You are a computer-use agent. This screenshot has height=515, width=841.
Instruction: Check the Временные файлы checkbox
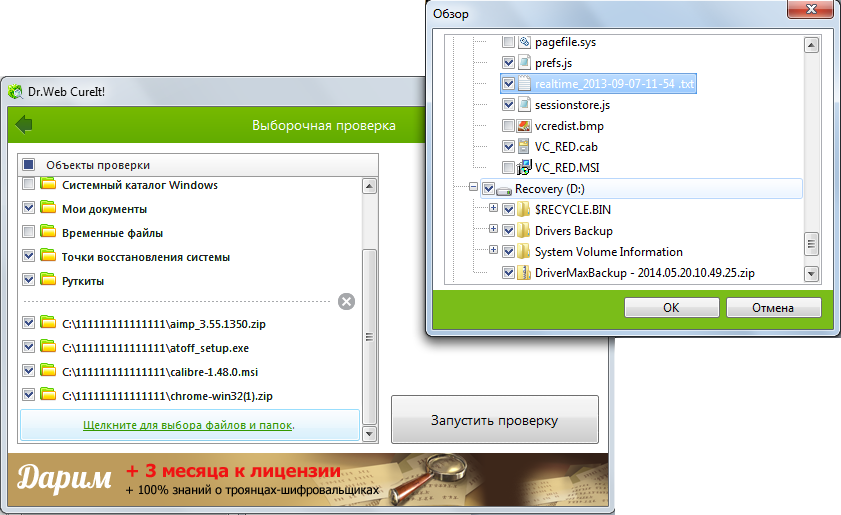pyautogui.click(x=28, y=232)
